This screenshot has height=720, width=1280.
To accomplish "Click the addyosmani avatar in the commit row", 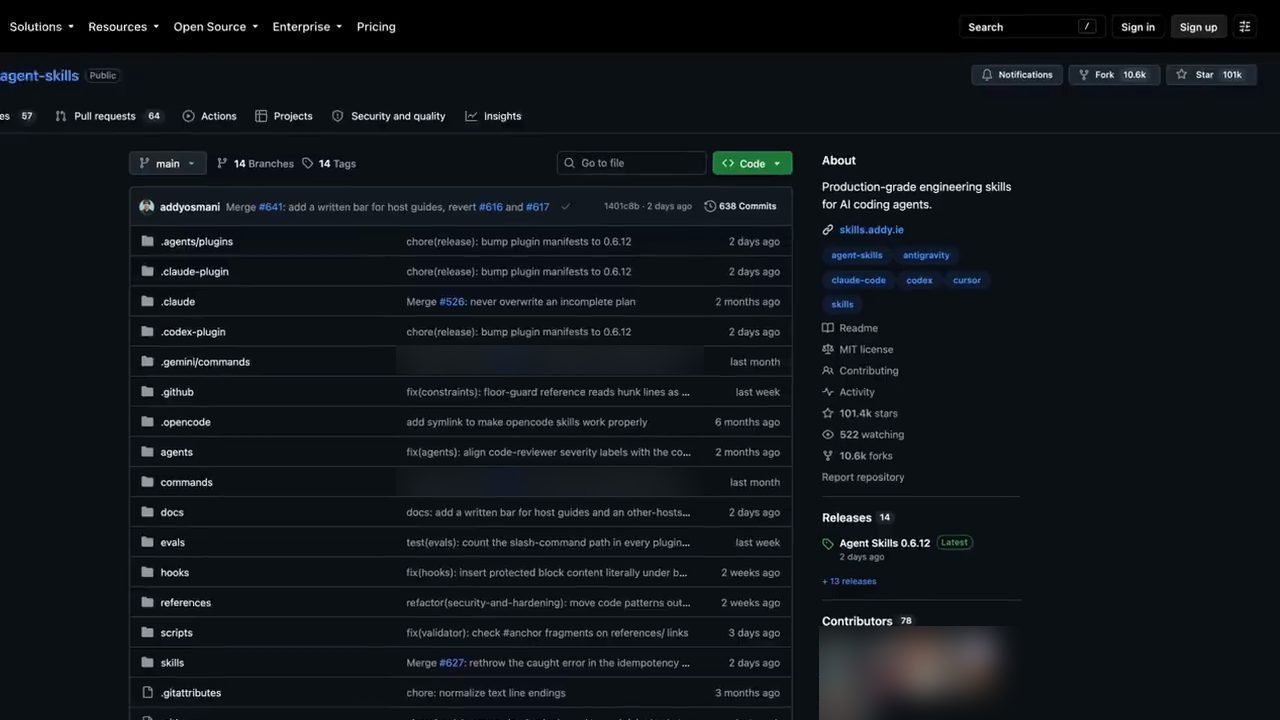I will click(147, 207).
